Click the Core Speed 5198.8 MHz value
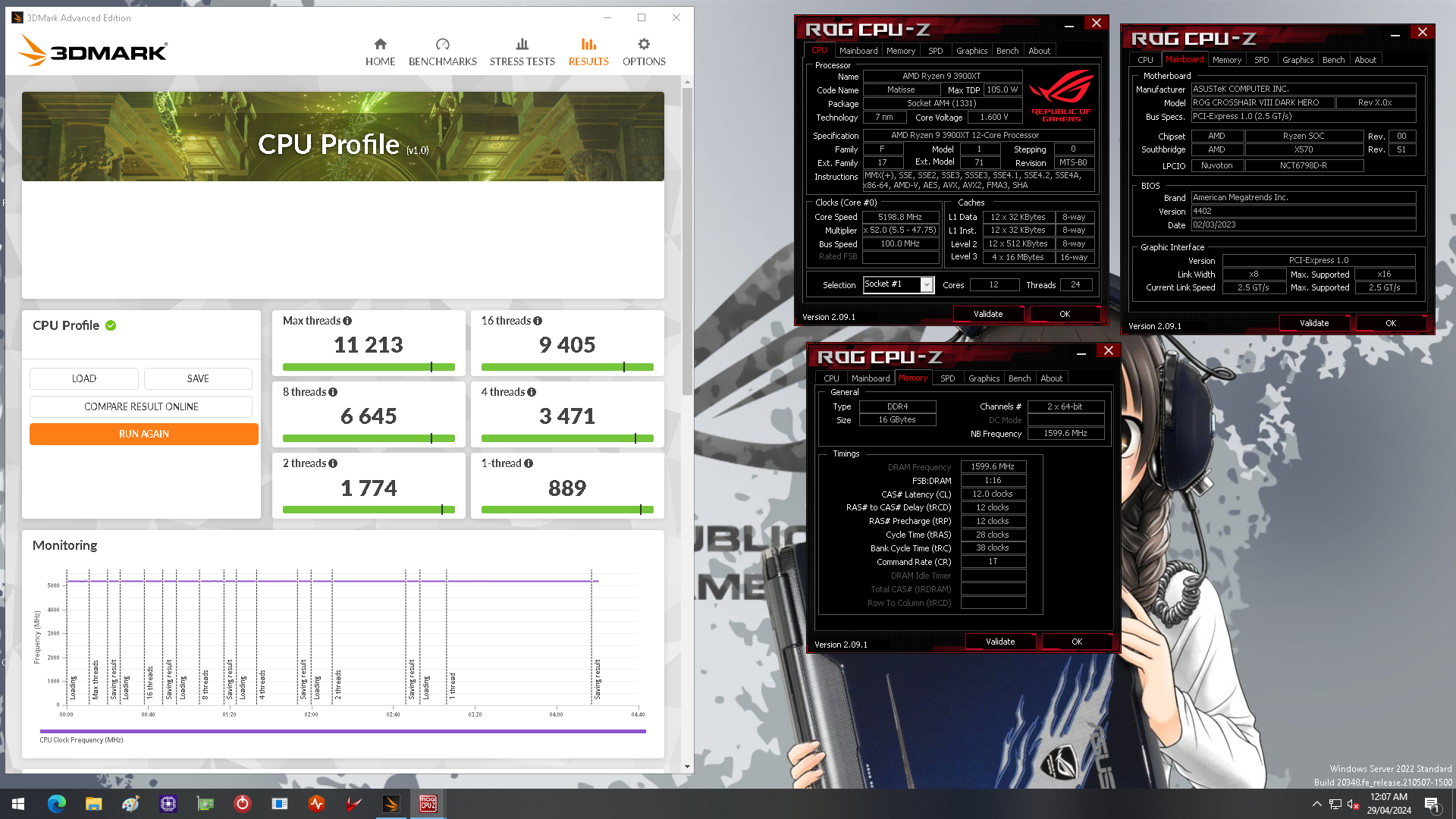 900,217
